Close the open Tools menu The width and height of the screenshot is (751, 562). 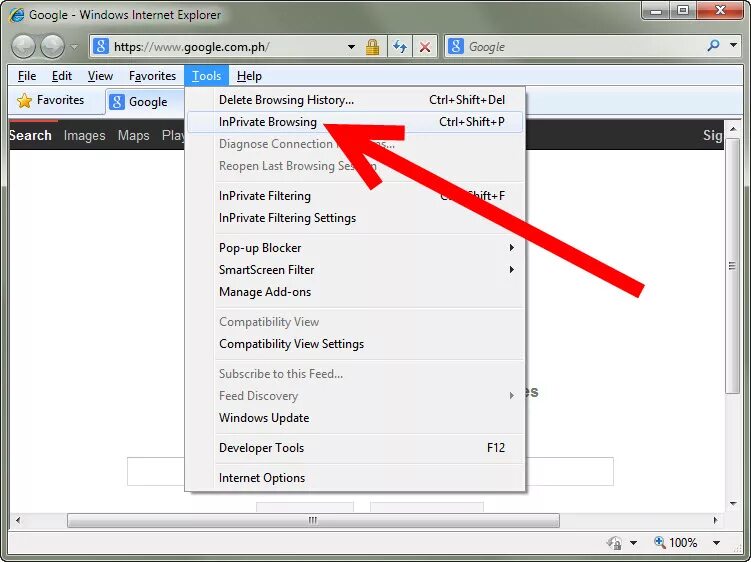(206, 76)
